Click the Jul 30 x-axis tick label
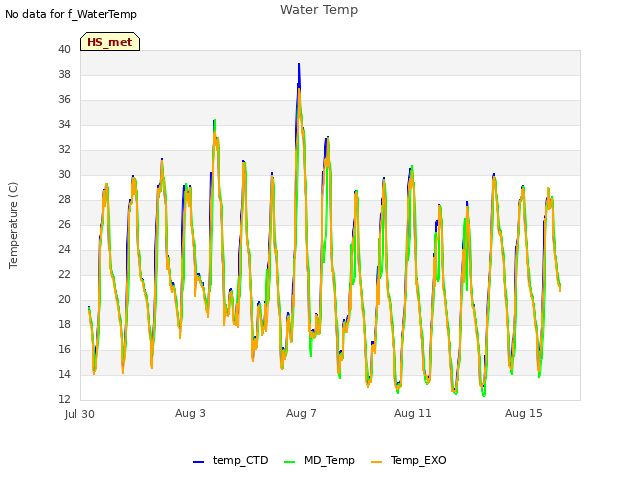The height and width of the screenshot is (480, 640). (x=80, y=414)
